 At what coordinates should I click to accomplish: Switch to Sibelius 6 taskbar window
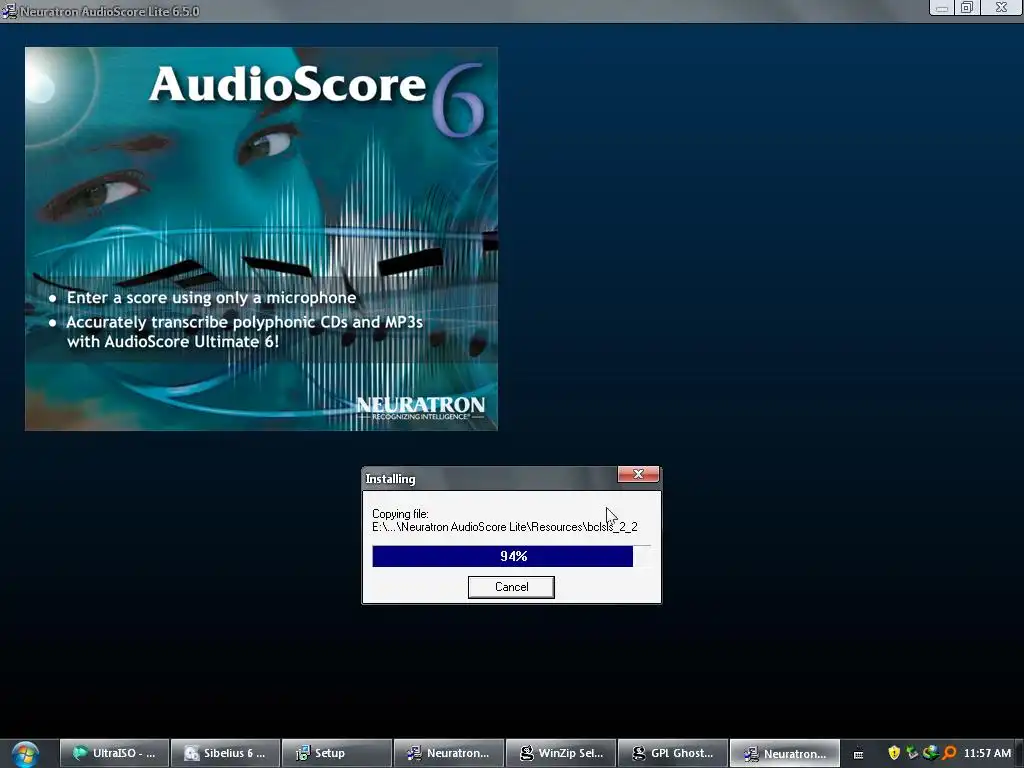click(225, 753)
